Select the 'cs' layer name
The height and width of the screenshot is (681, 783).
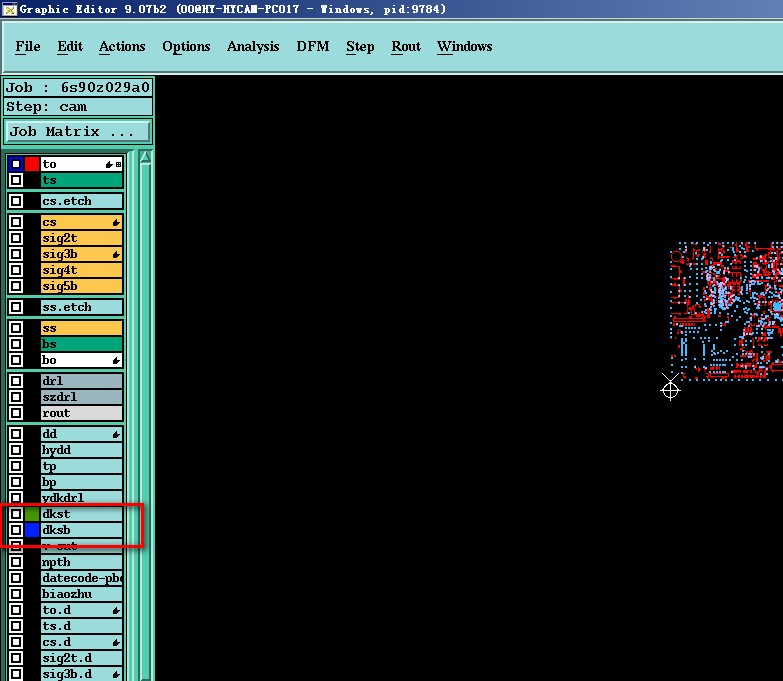pyautogui.click(x=82, y=222)
